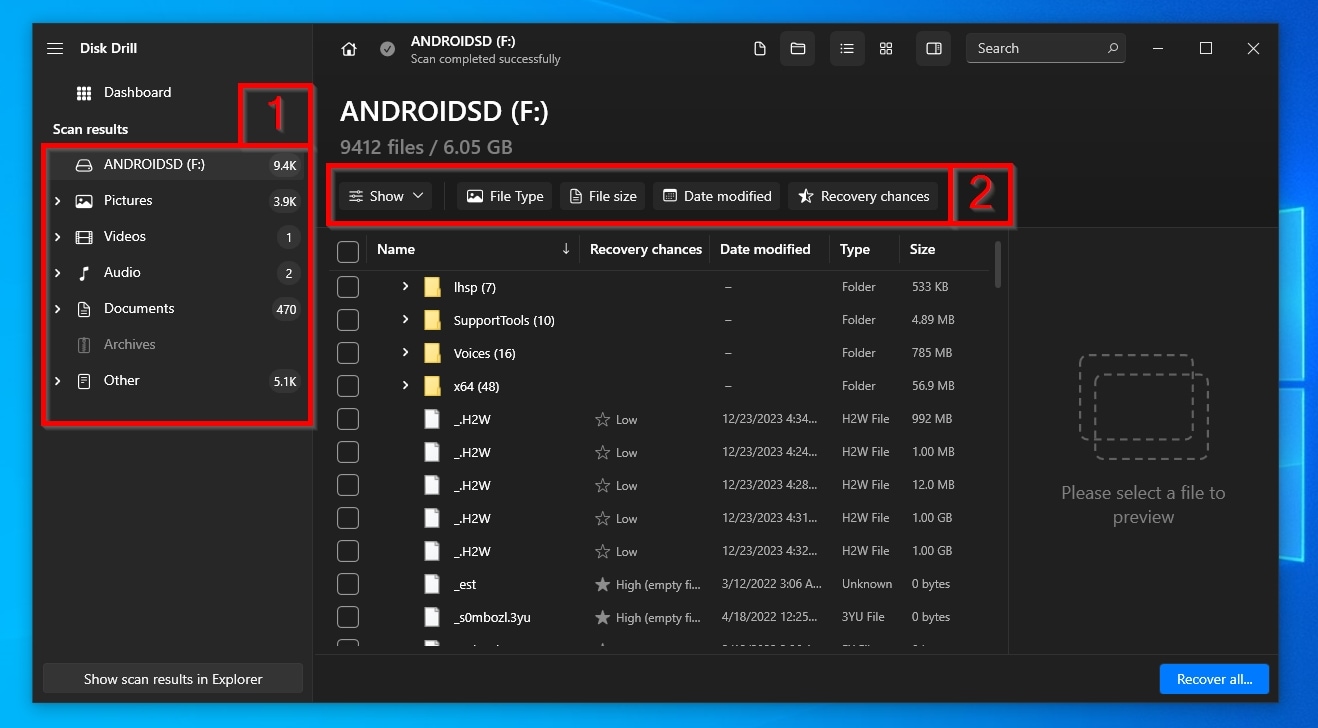Check the box for _est file
The height and width of the screenshot is (728, 1318).
click(348, 584)
